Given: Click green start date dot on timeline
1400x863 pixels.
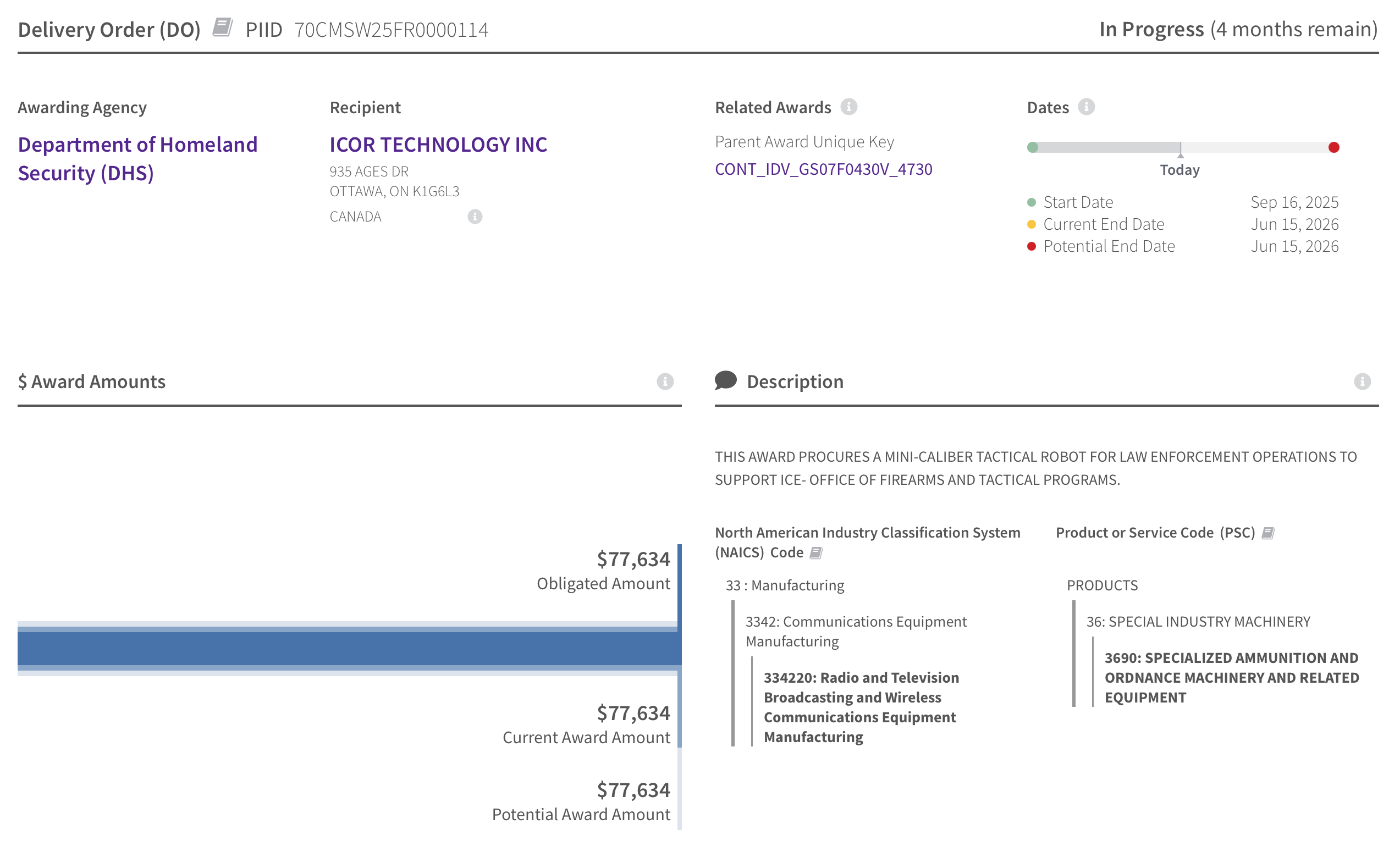Looking at the screenshot, I should point(1032,147).
